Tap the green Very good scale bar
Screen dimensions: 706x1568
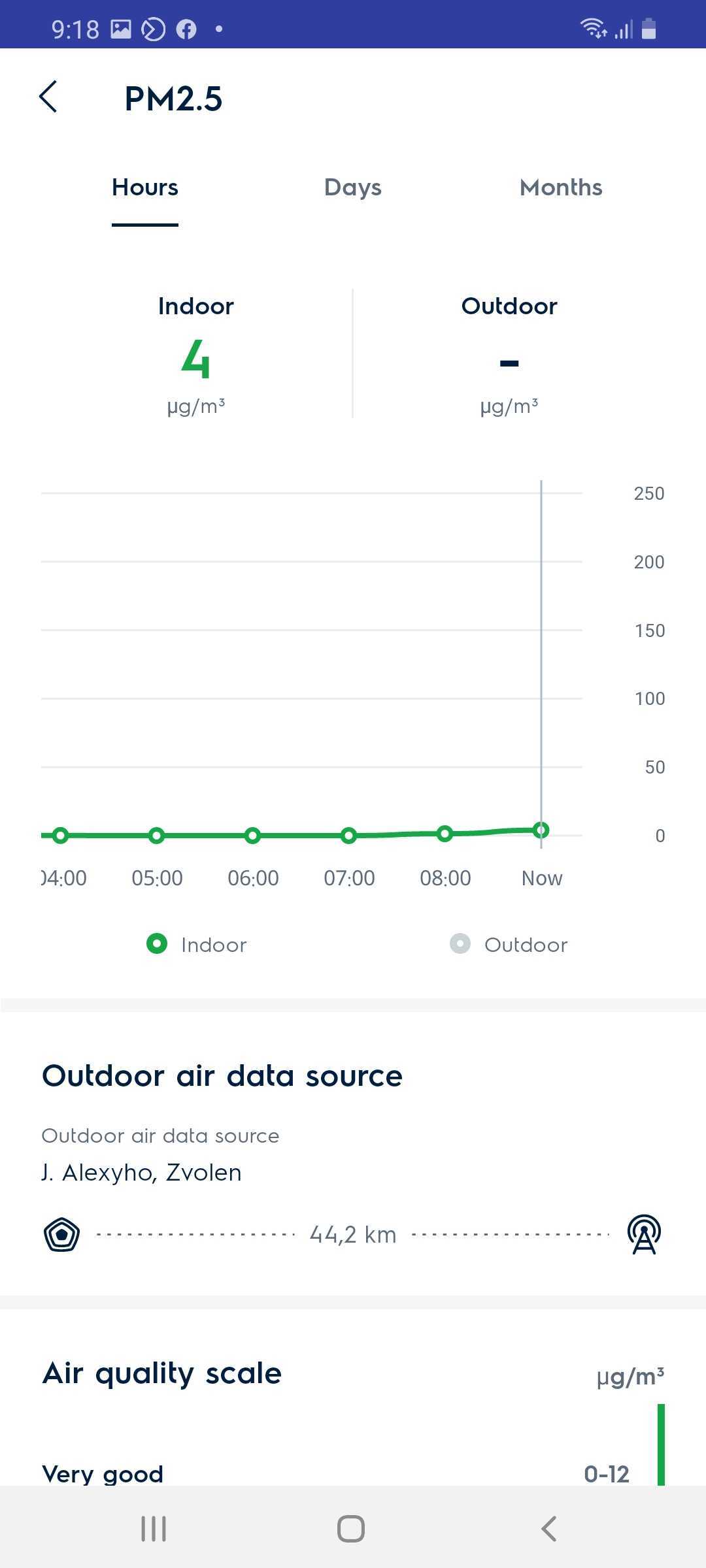tap(661, 1444)
